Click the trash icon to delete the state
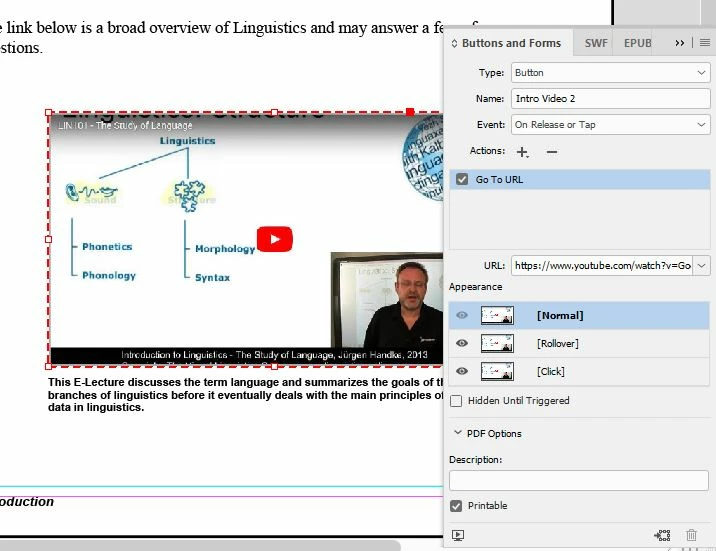The image size is (716, 551). [x=691, y=535]
